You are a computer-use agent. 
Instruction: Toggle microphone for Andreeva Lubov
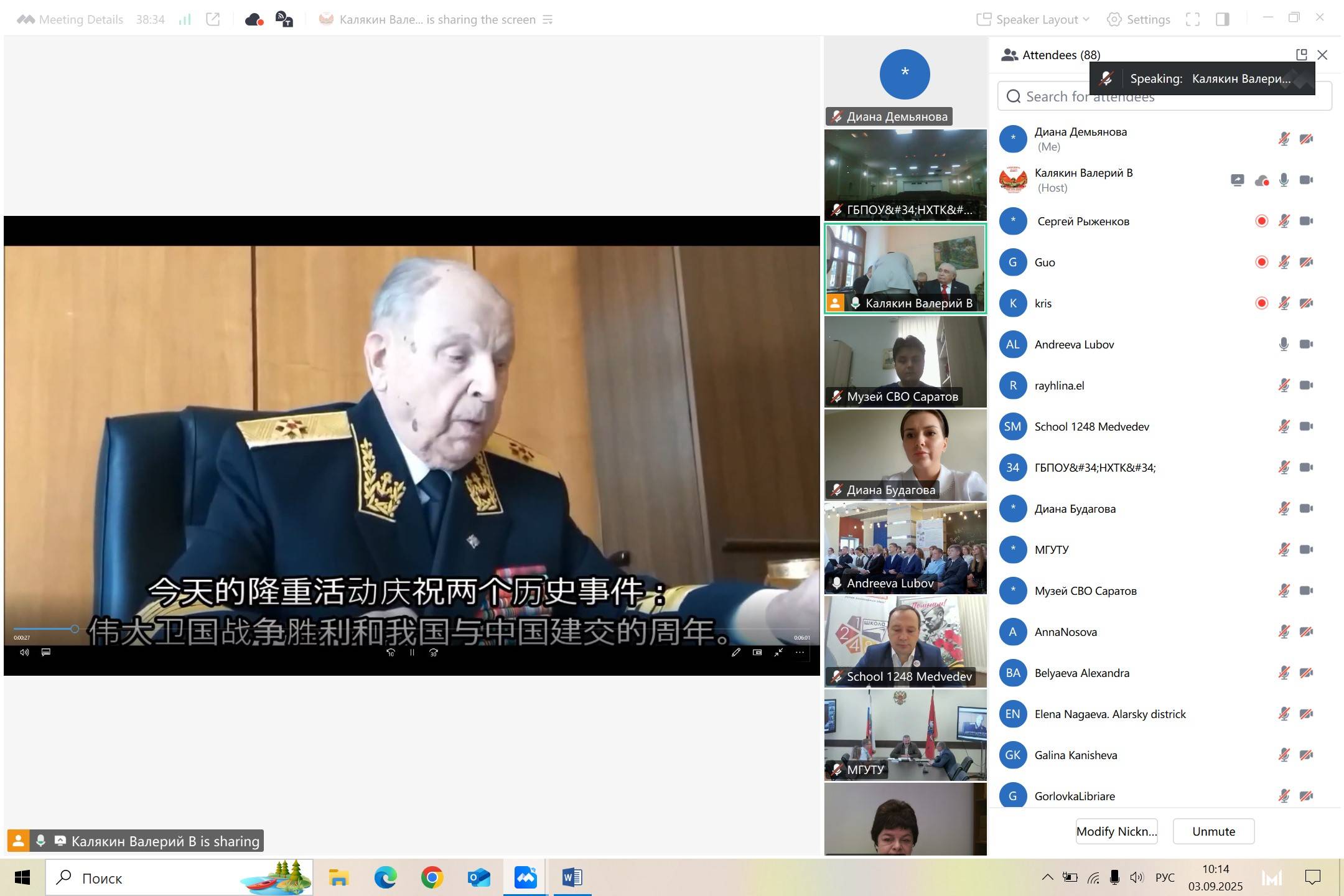pyautogui.click(x=1284, y=344)
